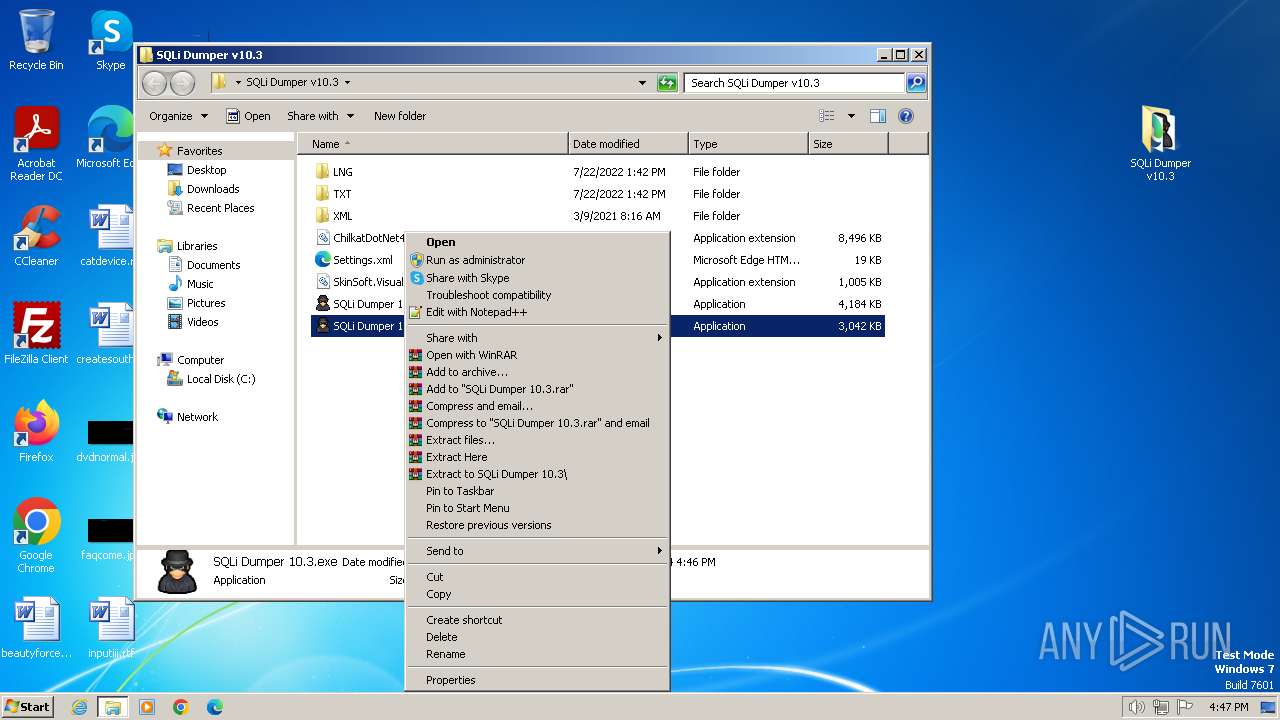
Task: Launch CCleaner desktop shortcut
Action: click(x=36, y=236)
